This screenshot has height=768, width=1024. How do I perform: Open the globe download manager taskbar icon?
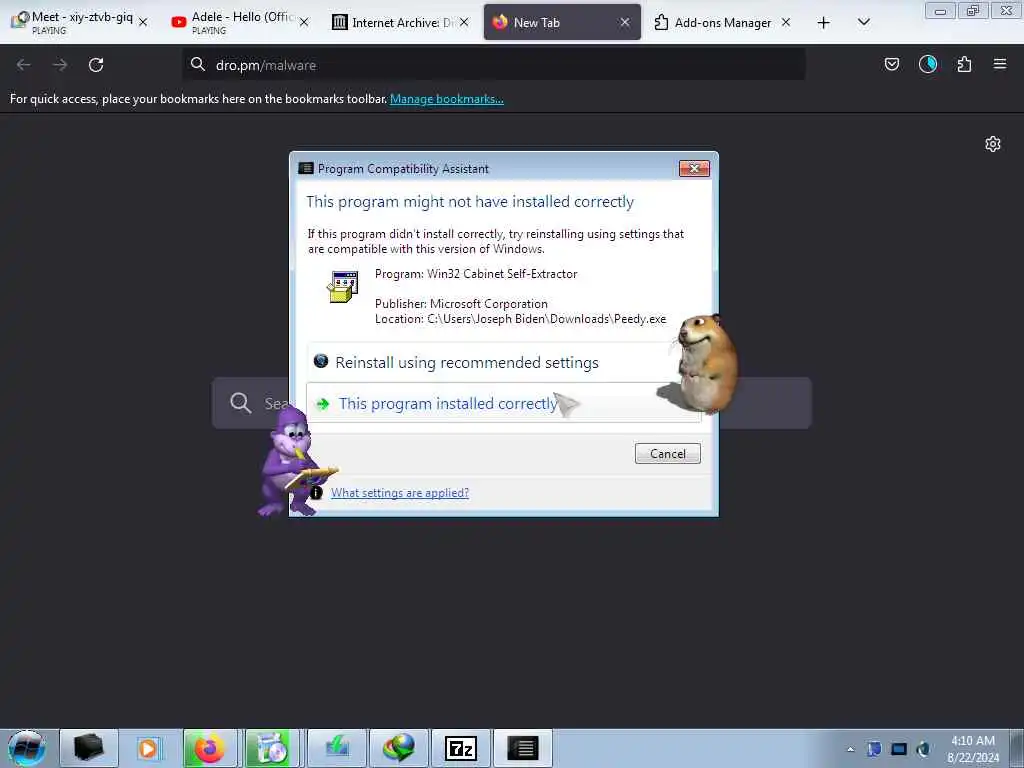click(x=399, y=748)
